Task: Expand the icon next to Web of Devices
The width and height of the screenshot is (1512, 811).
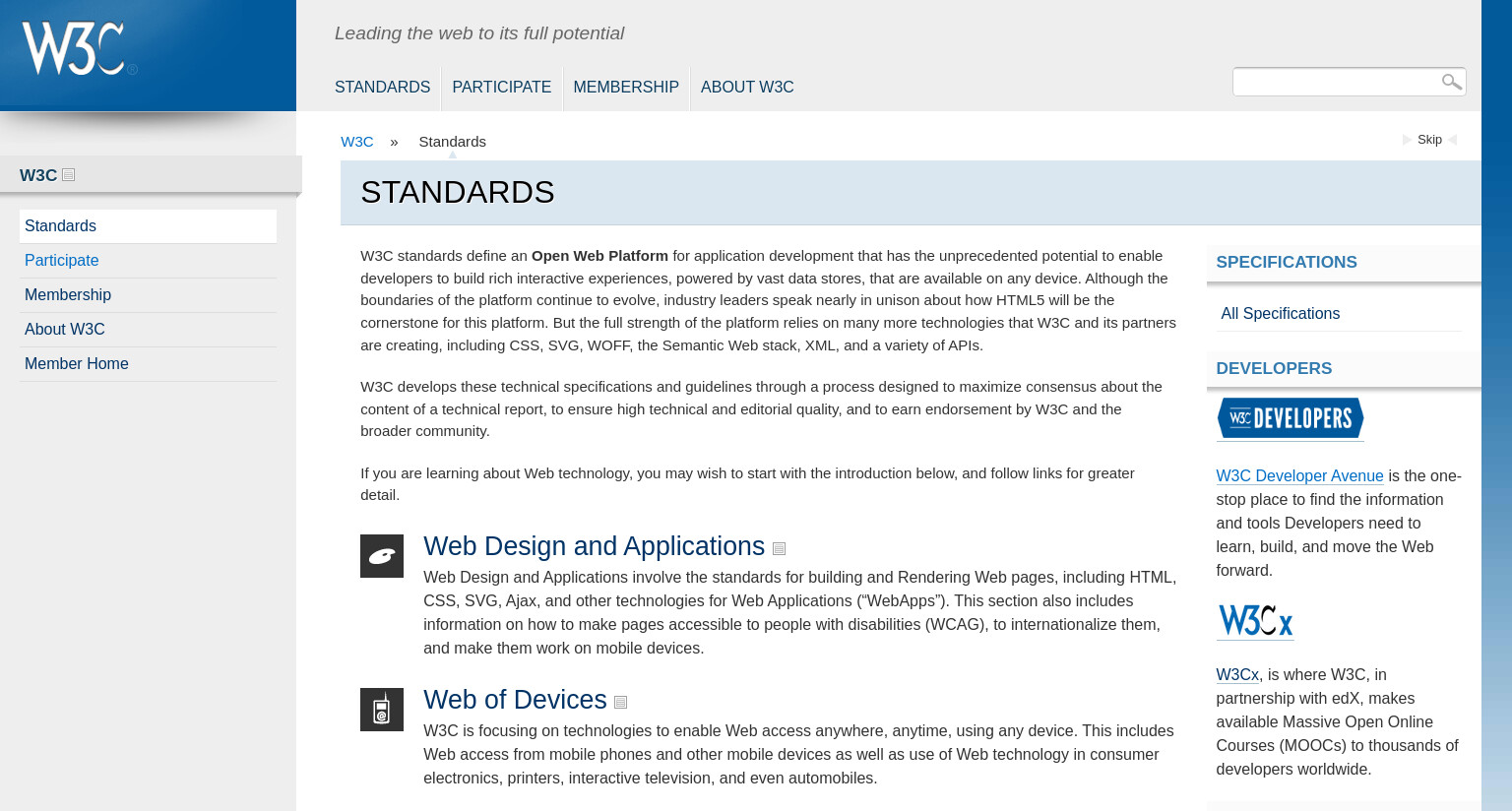Action: (x=620, y=703)
